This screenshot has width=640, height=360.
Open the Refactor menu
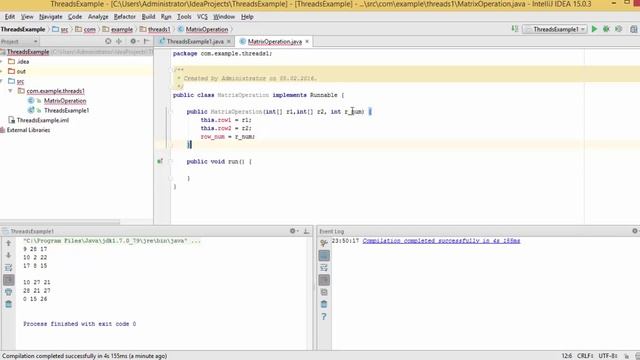coord(124,17)
